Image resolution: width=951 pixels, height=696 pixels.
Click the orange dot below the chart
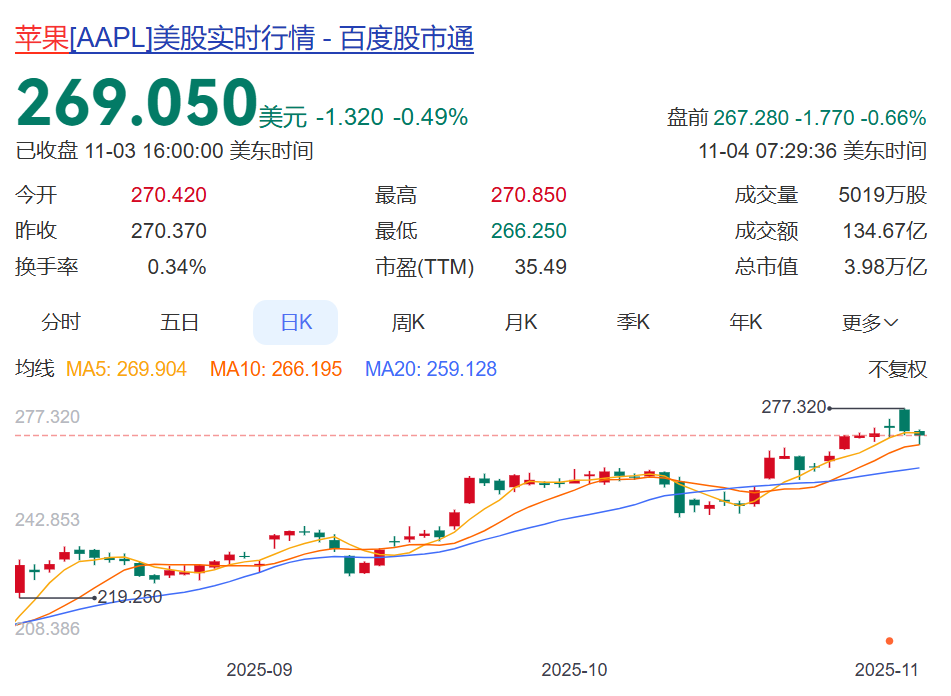(890, 641)
